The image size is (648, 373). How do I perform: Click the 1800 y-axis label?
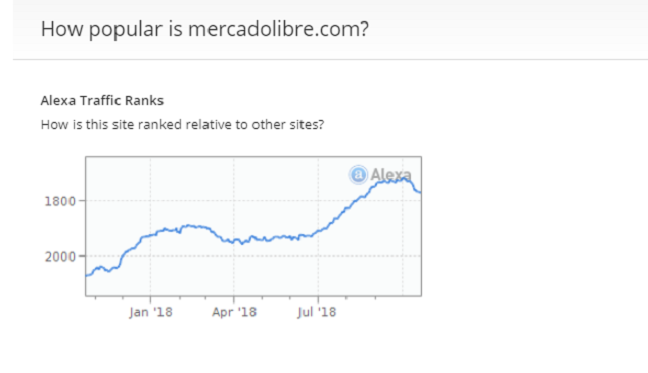[x=60, y=201]
